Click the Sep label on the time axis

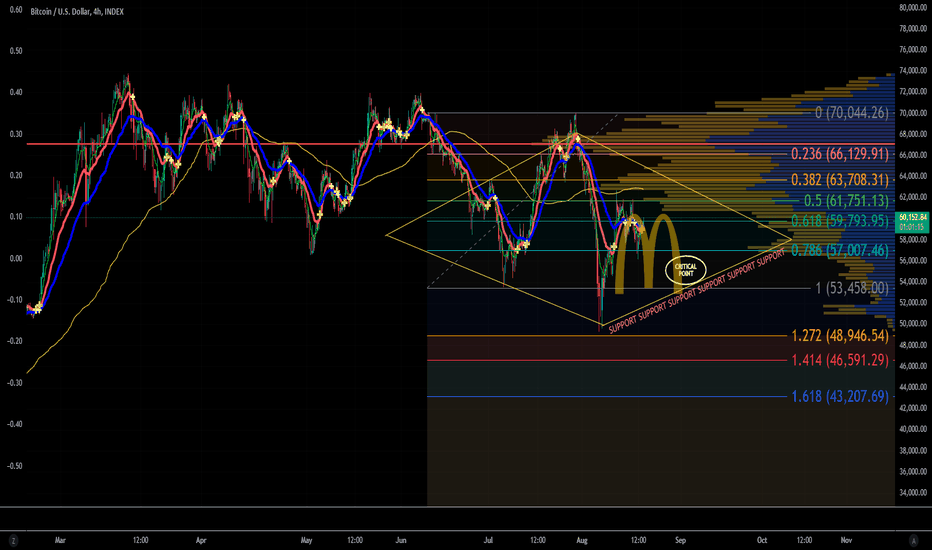point(681,540)
